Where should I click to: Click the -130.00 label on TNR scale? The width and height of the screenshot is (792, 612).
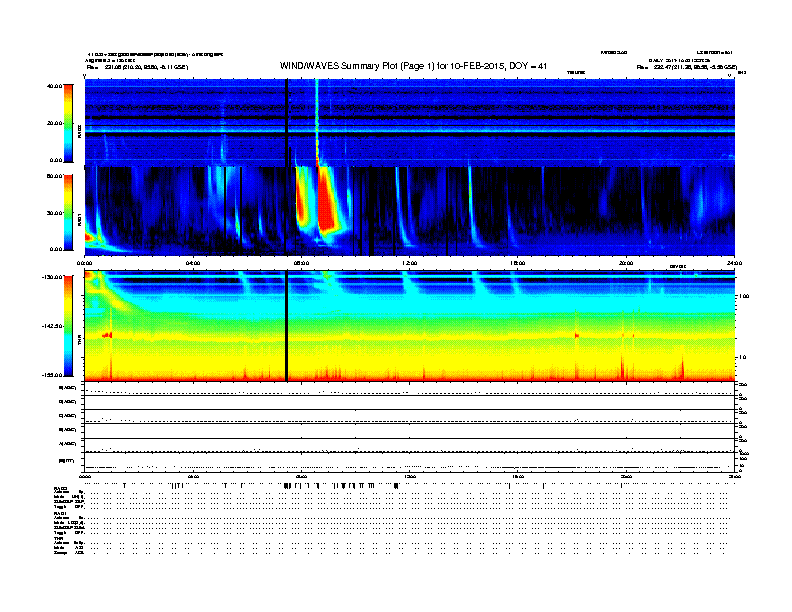(53, 277)
